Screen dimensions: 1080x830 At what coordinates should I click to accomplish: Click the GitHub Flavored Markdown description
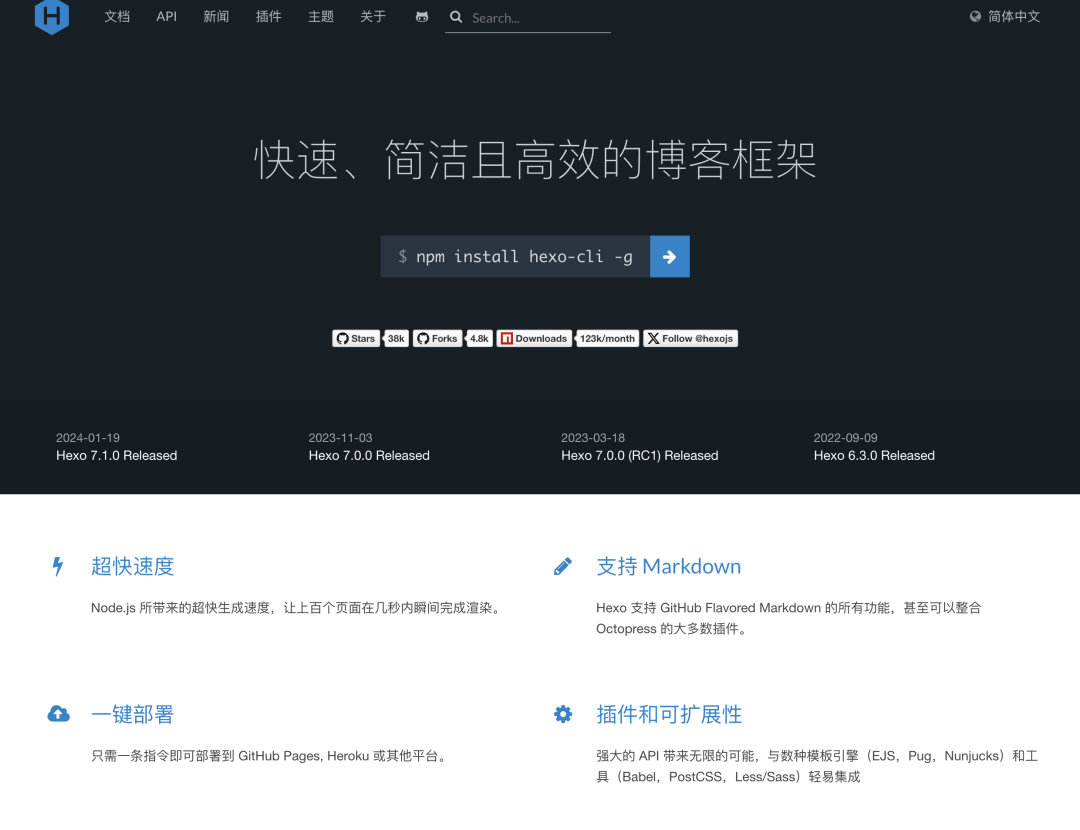click(x=789, y=618)
